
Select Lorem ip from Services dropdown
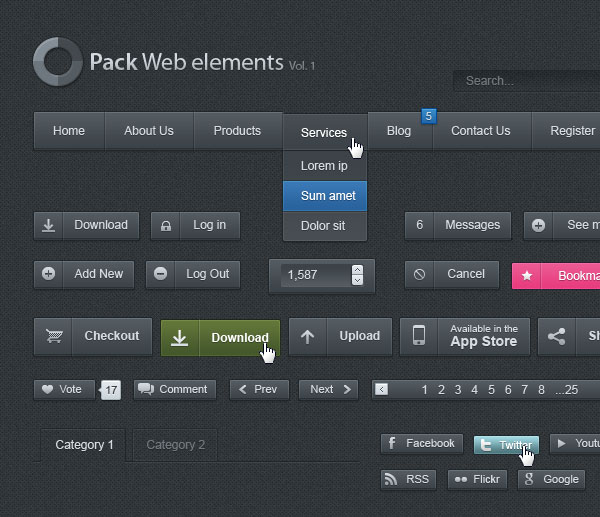tap(325, 166)
